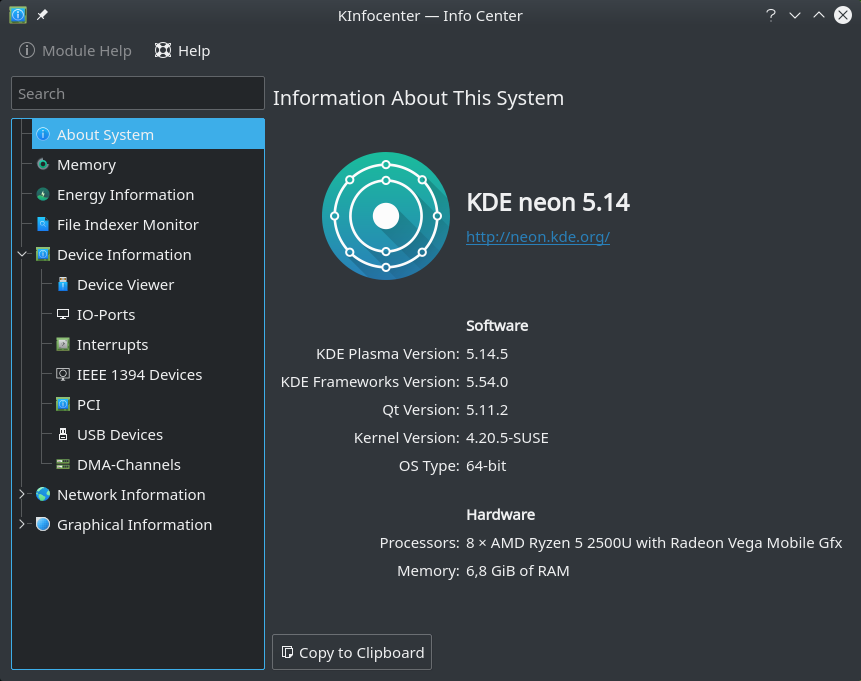
Task: Minimize the window with down chevron
Action: tap(795, 15)
